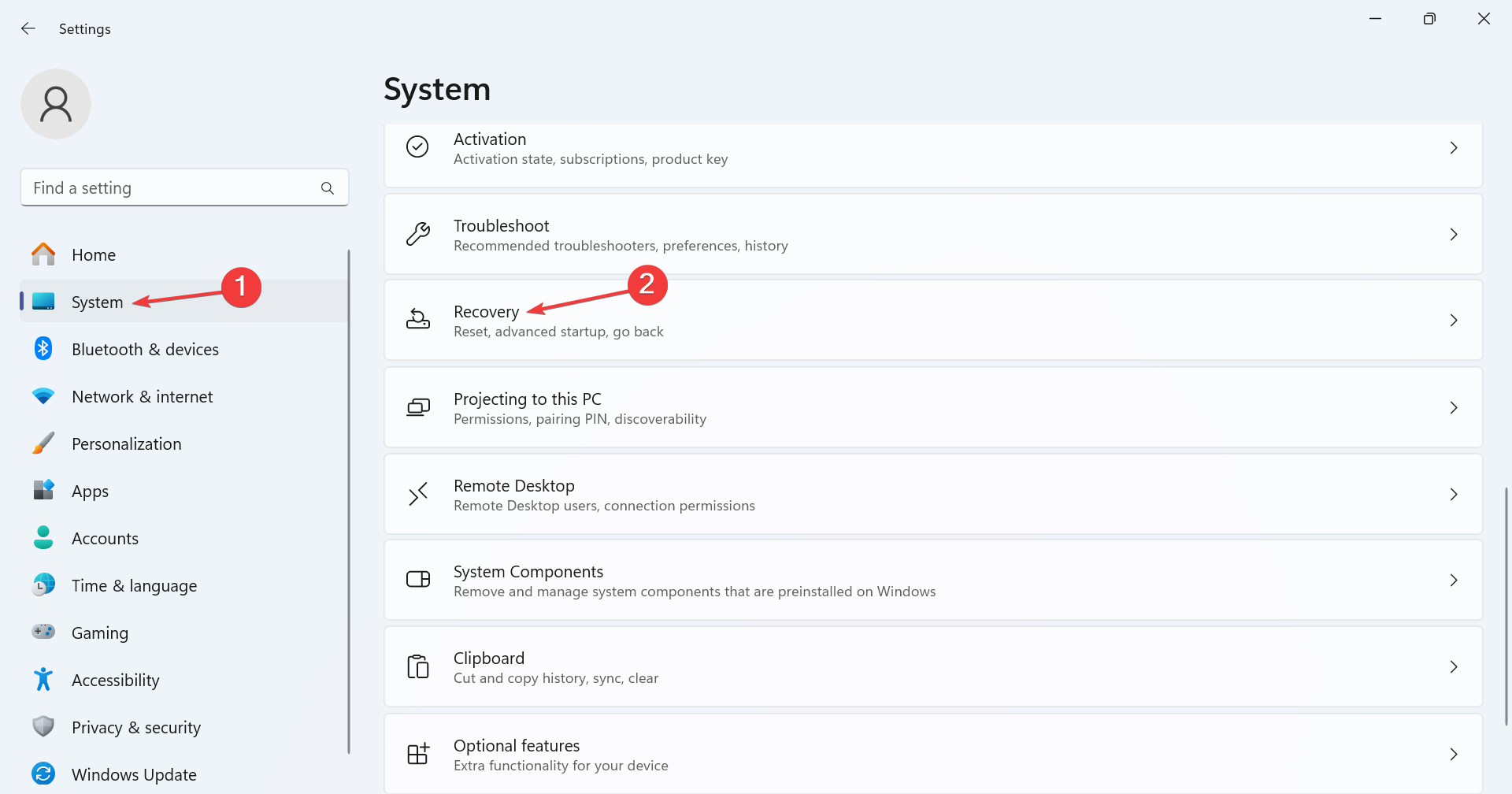Click the Recovery icon in System list
This screenshot has width=1512, height=794.
pyautogui.click(x=418, y=320)
